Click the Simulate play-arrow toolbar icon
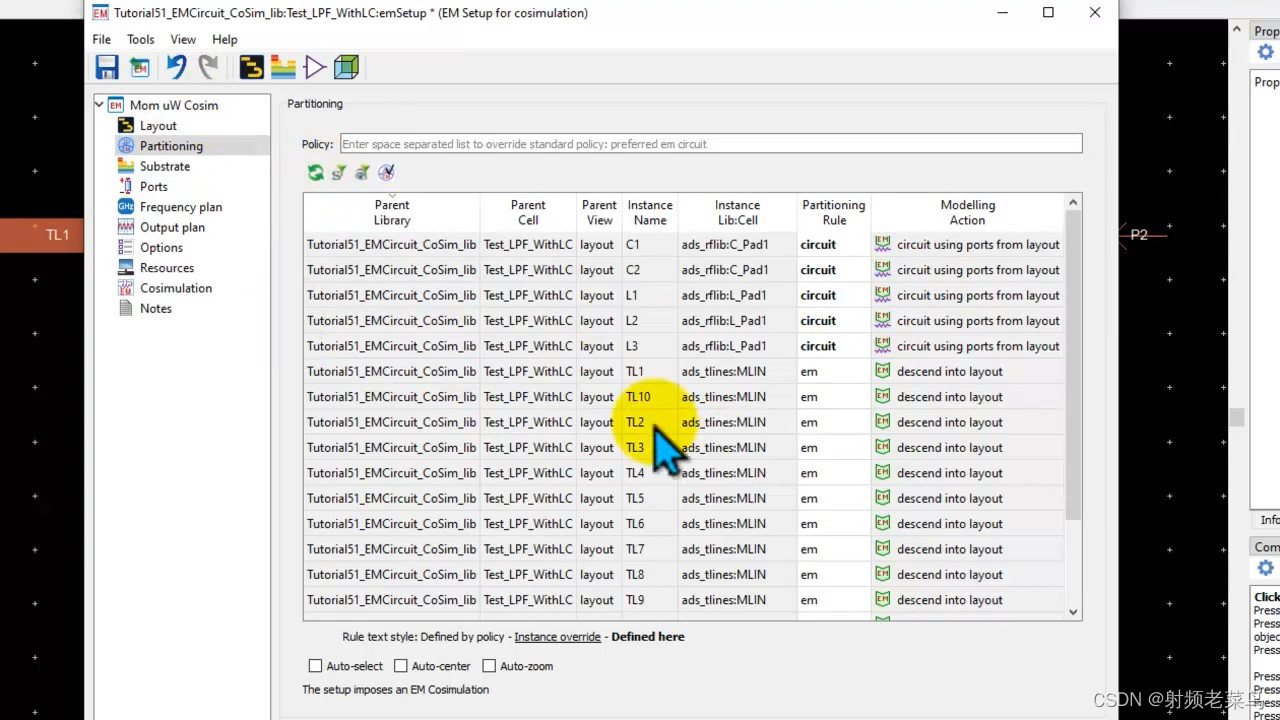Viewport: 1280px width, 720px height. [x=313, y=66]
